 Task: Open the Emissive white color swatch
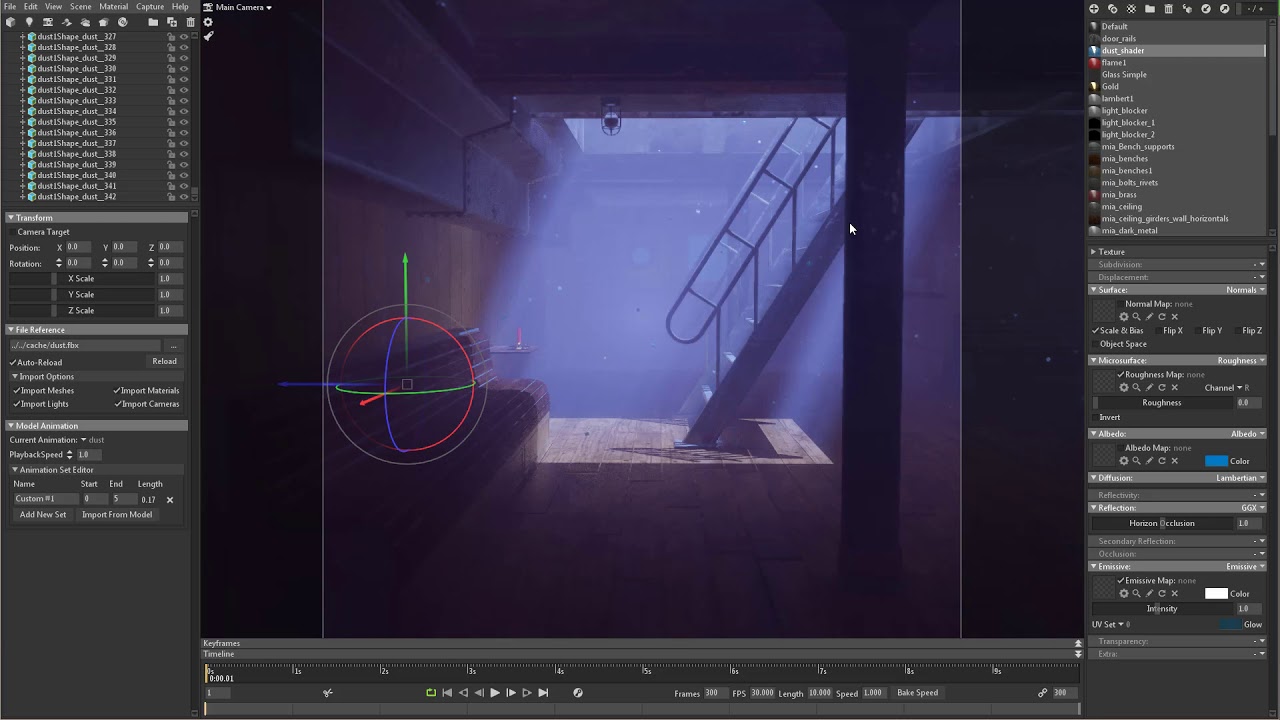pyautogui.click(x=1216, y=593)
